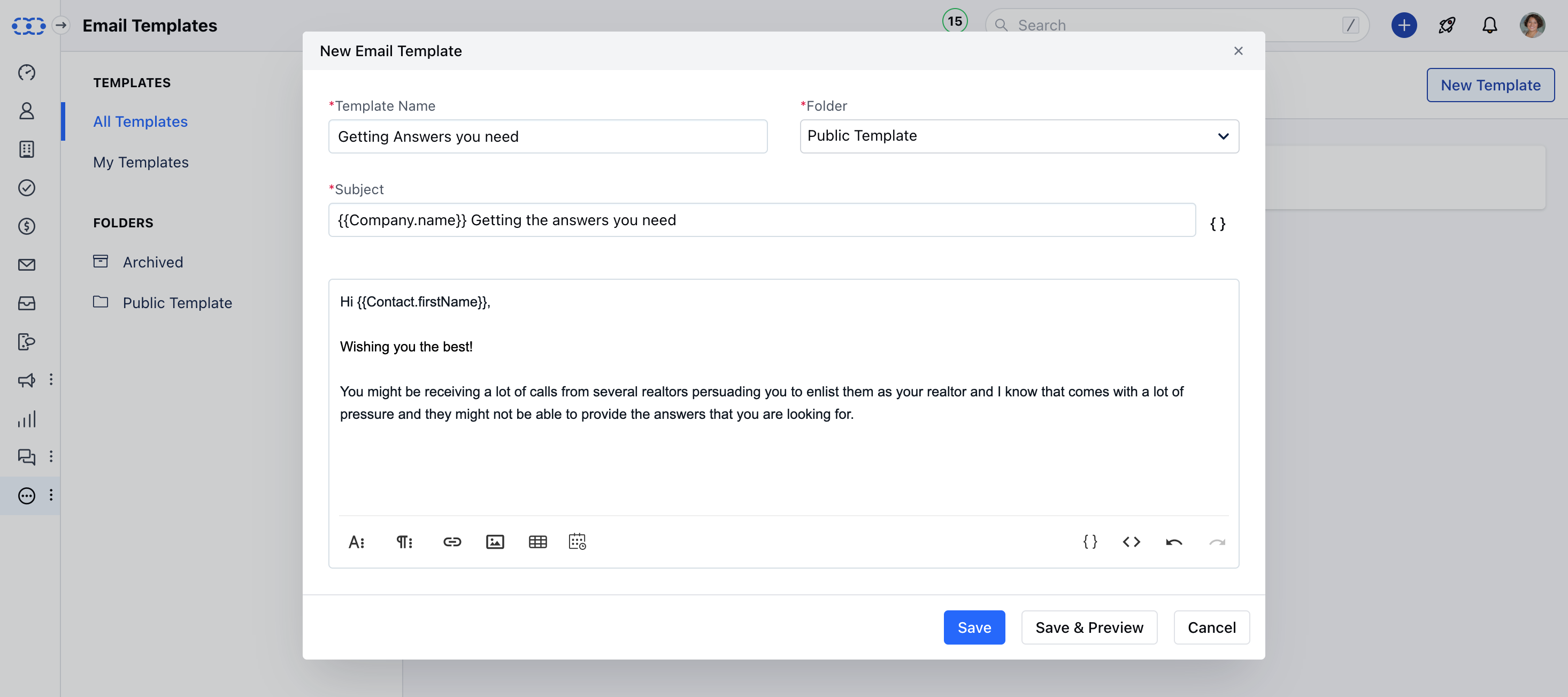Insert placeholder next to Subject field
Screen dimensions: 1568x697
pyautogui.click(x=1217, y=224)
